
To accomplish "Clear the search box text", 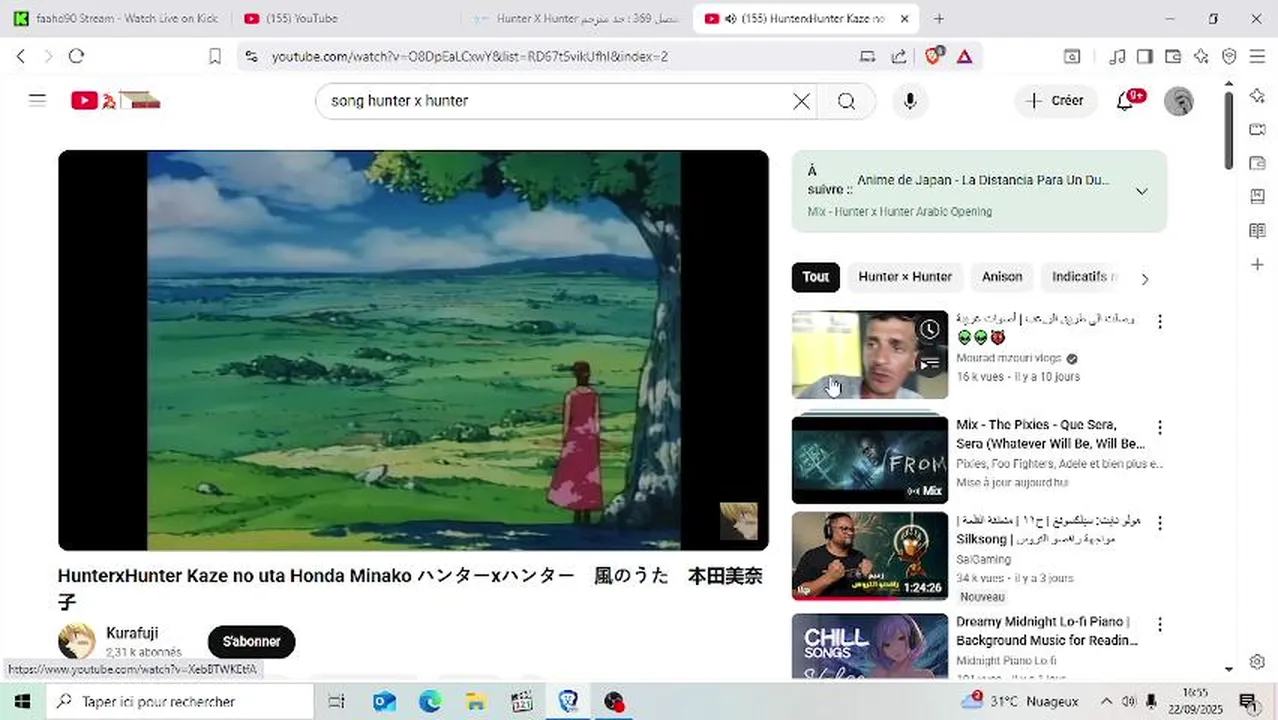I will pos(801,101).
